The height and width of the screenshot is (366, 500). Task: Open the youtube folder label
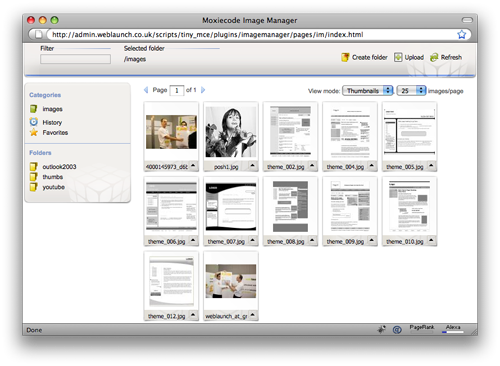(x=54, y=187)
